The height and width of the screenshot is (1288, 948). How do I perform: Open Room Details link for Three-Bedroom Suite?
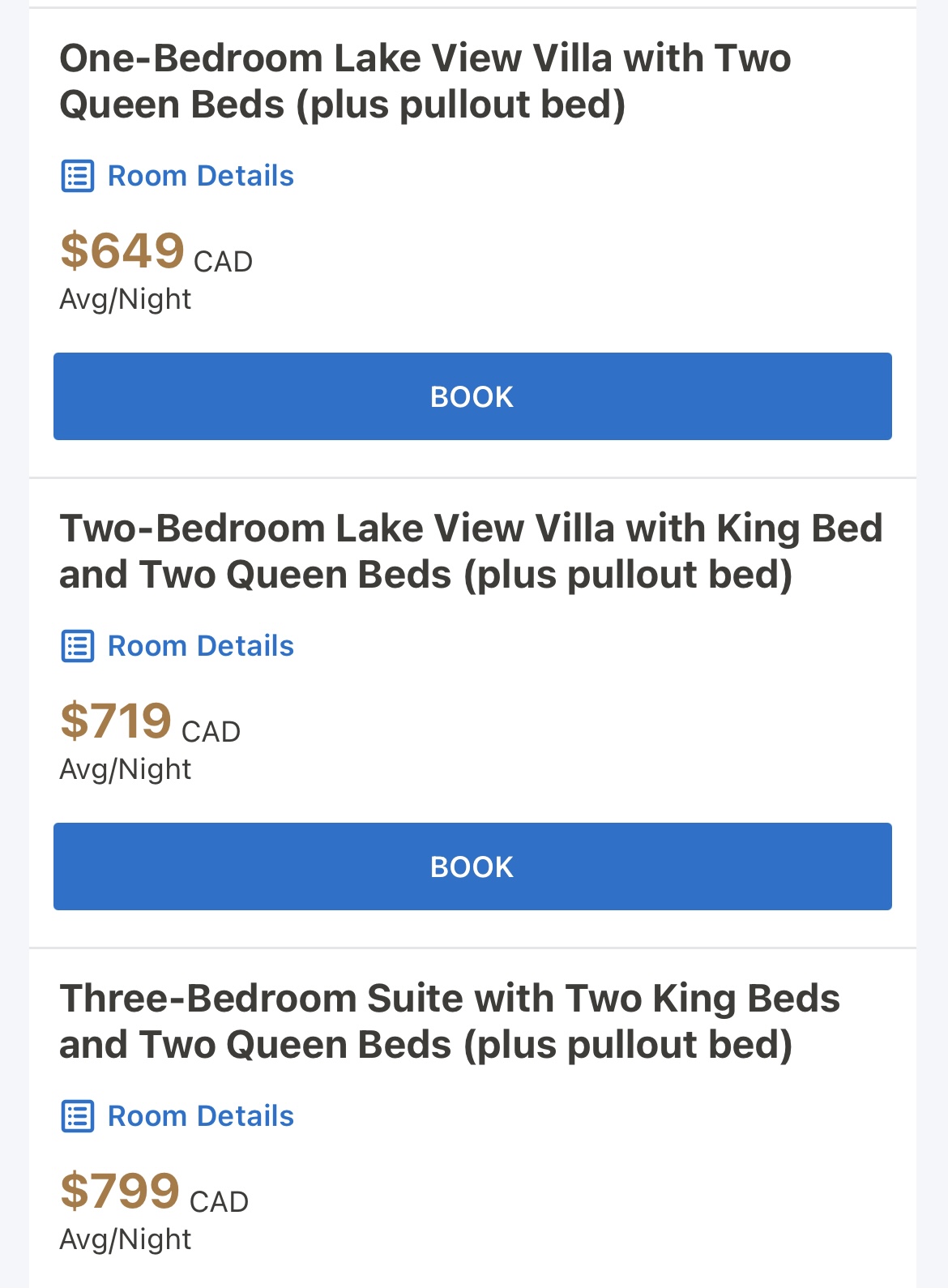pos(200,1116)
